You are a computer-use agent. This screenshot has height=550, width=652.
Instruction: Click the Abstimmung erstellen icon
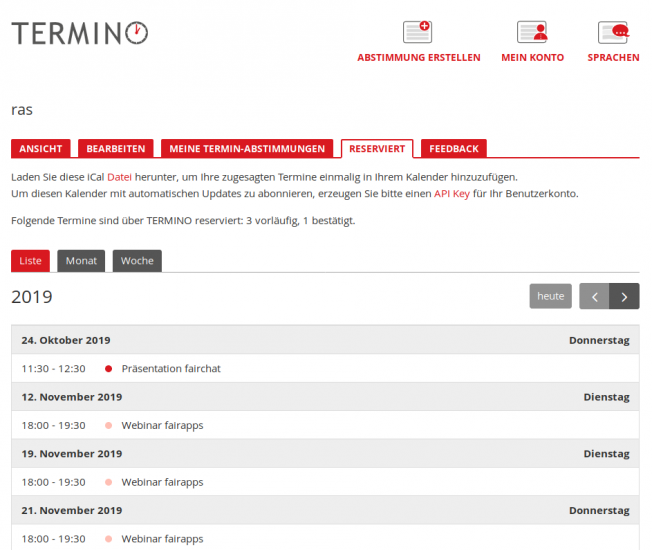coord(418,32)
